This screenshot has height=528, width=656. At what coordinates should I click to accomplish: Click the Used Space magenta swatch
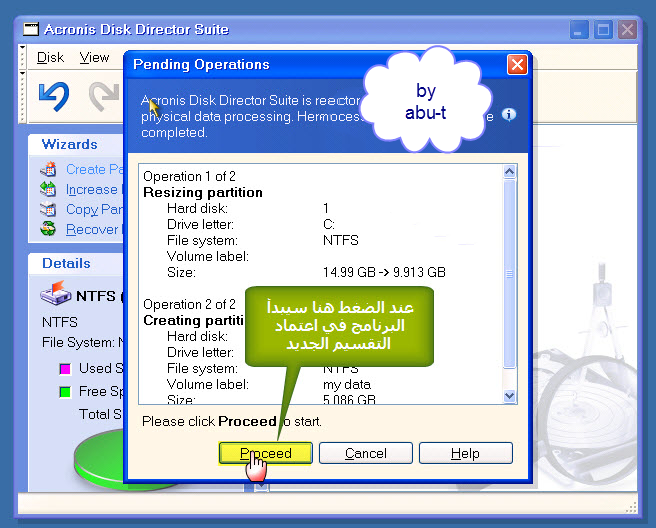coord(65,369)
